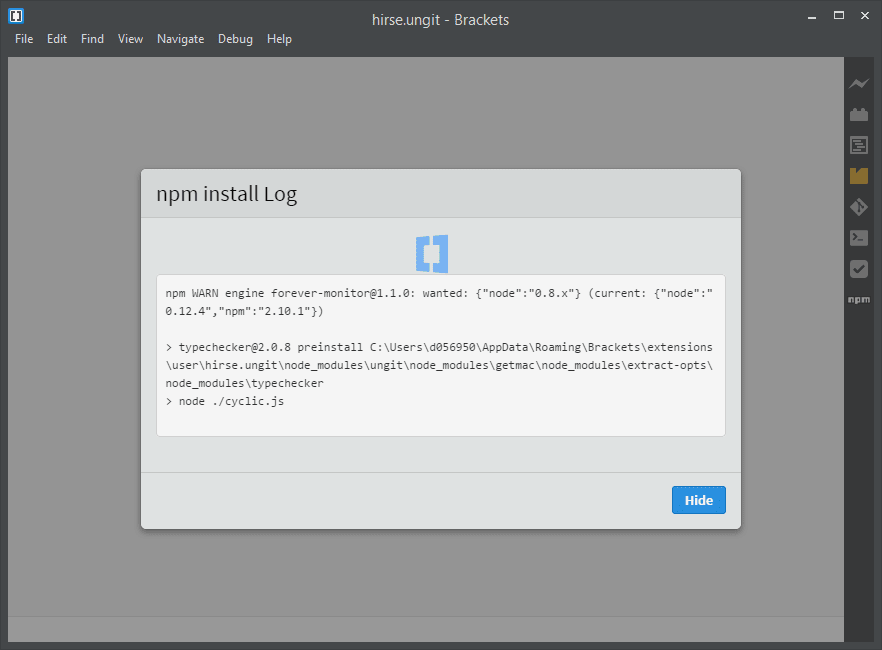Click the Brackets icon in the title bar
This screenshot has width=882, height=650.
15,15
